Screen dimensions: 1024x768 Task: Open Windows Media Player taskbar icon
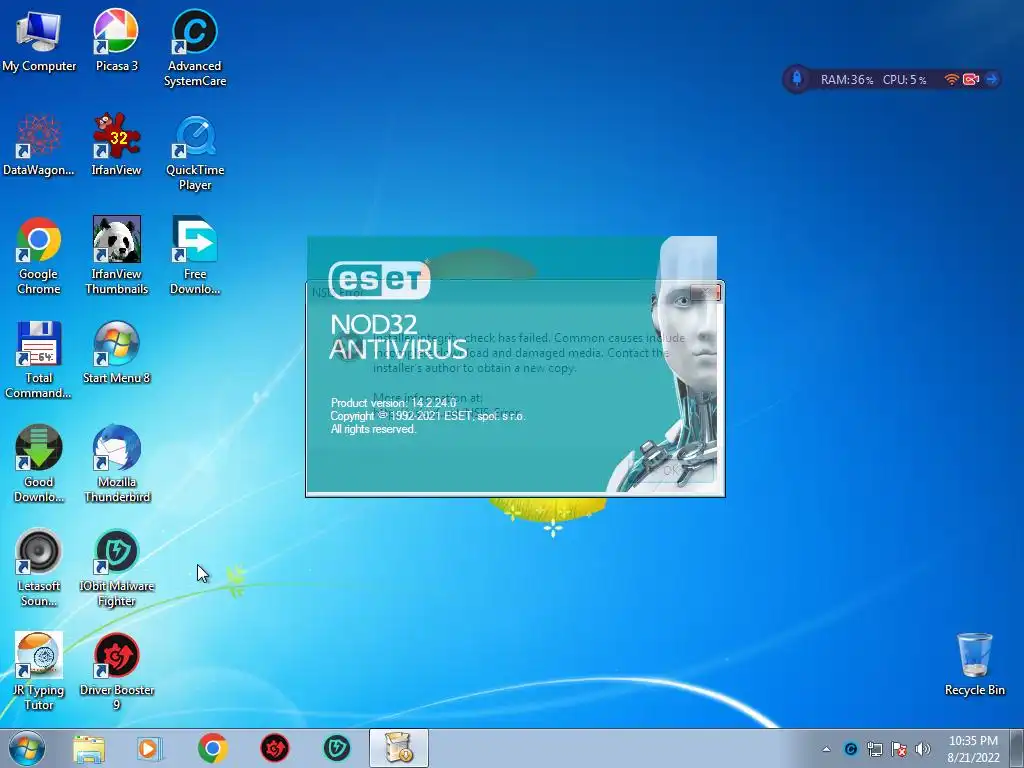tap(149, 748)
